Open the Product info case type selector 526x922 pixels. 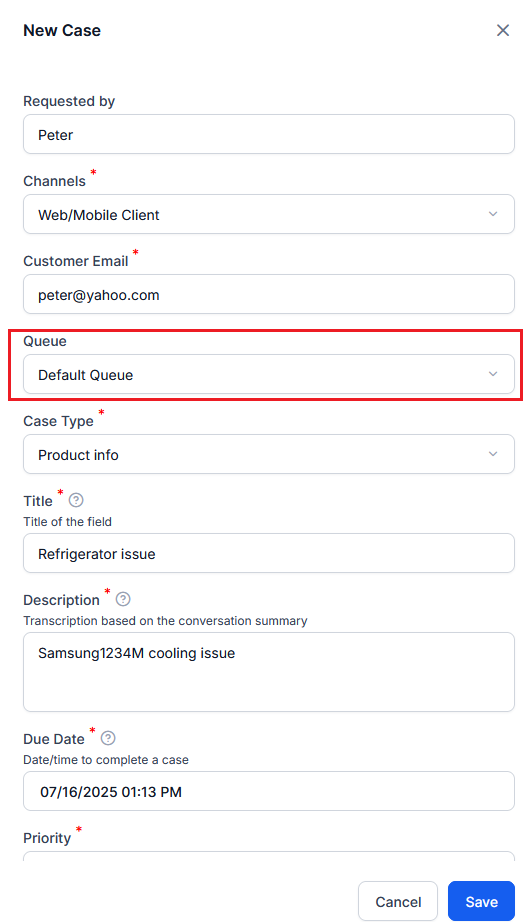point(269,454)
